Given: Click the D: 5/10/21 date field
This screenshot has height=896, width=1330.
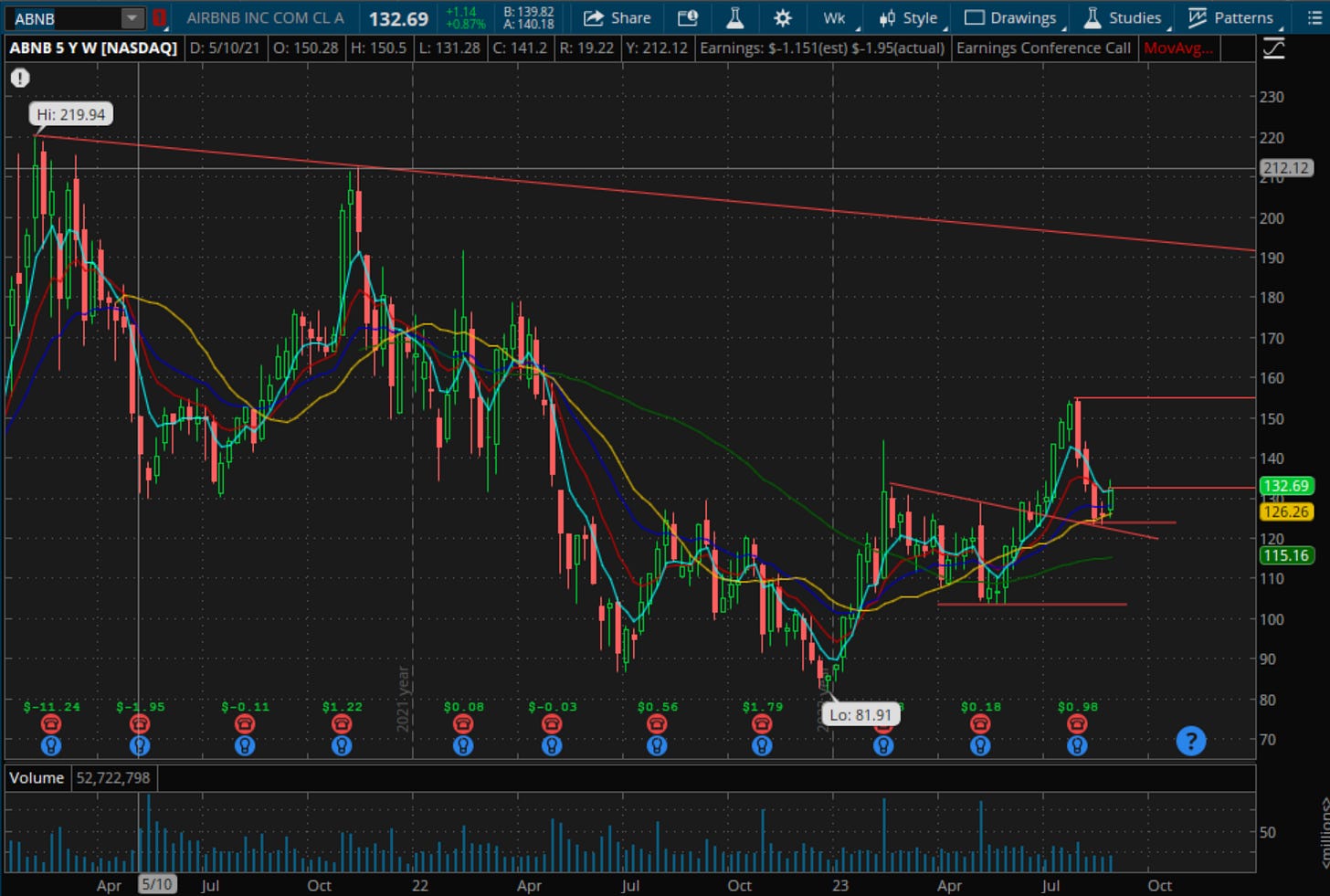Looking at the screenshot, I should (225, 47).
